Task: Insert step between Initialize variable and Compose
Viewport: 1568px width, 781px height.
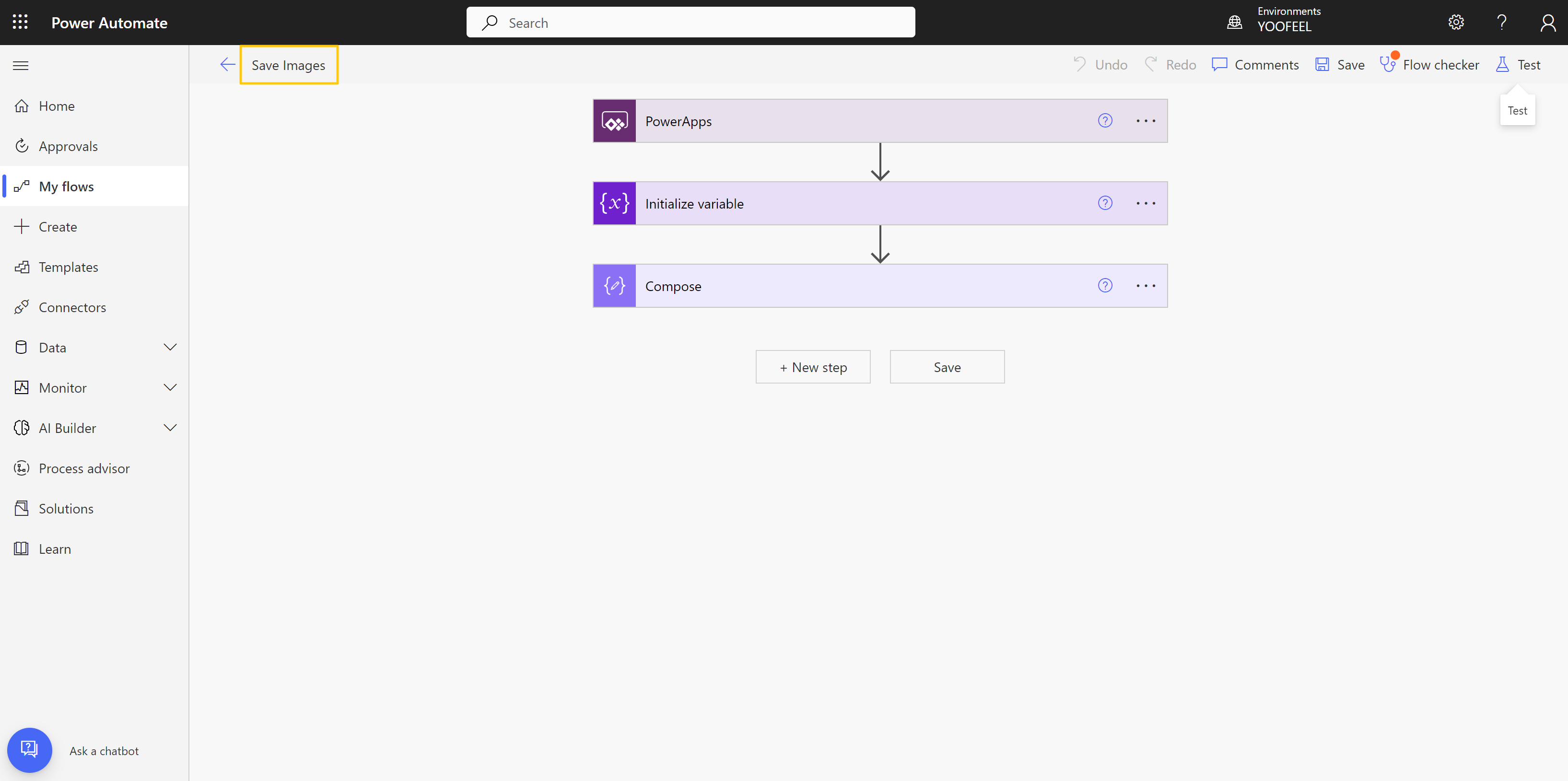Action: [x=880, y=244]
